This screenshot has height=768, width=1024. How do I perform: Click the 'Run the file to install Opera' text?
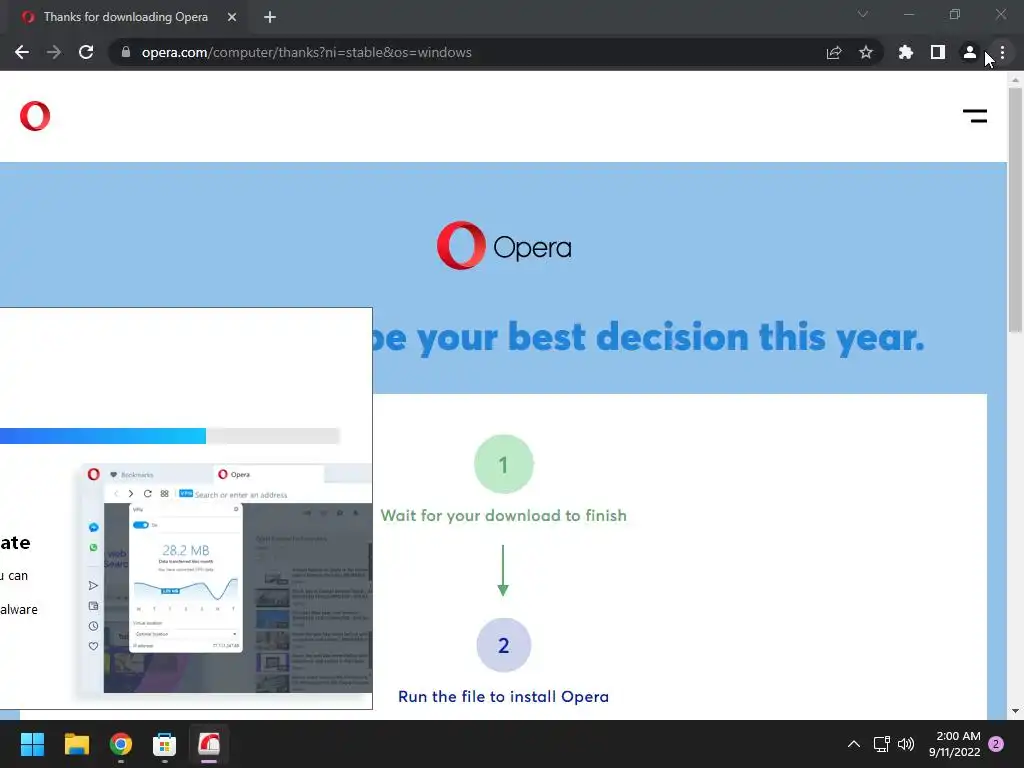click(504, 696)
